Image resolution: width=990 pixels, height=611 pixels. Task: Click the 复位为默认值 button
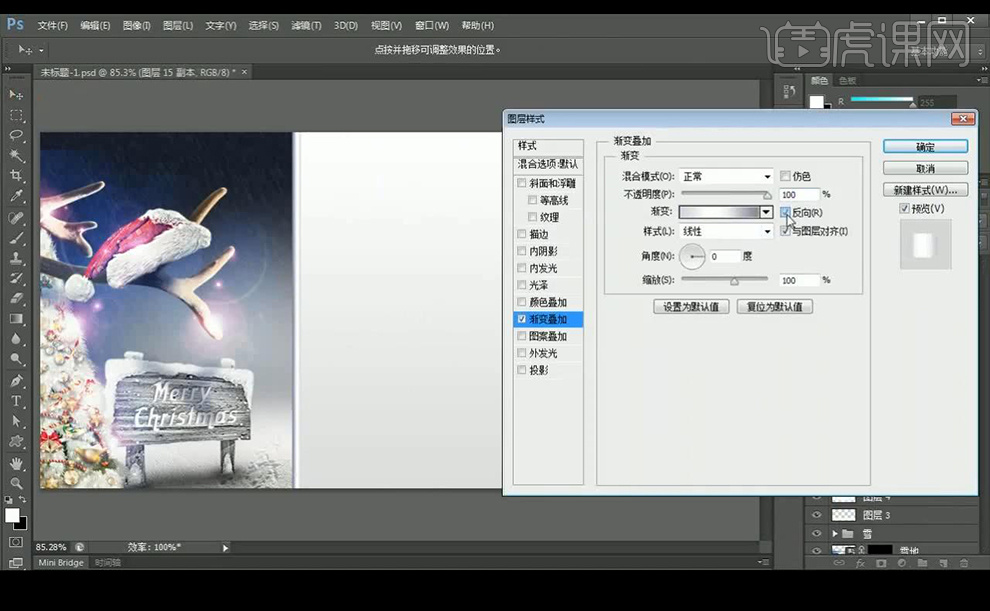(x=774, y=307)
